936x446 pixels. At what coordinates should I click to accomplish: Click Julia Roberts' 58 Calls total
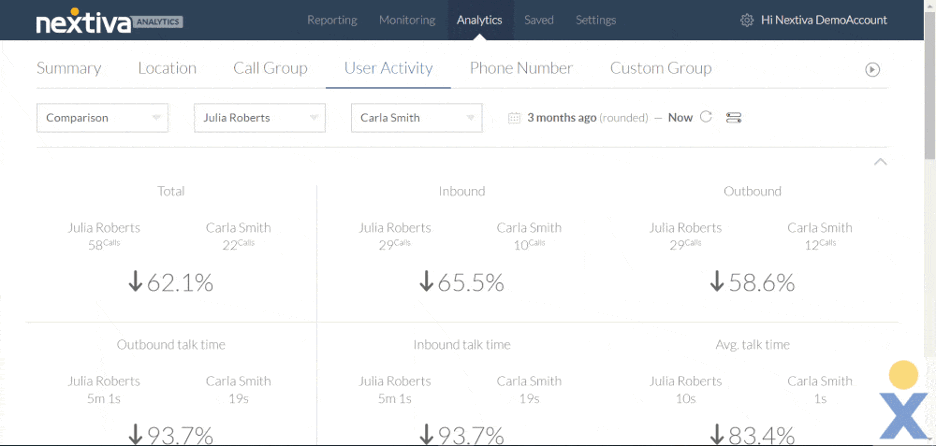[x=104, y=244]
